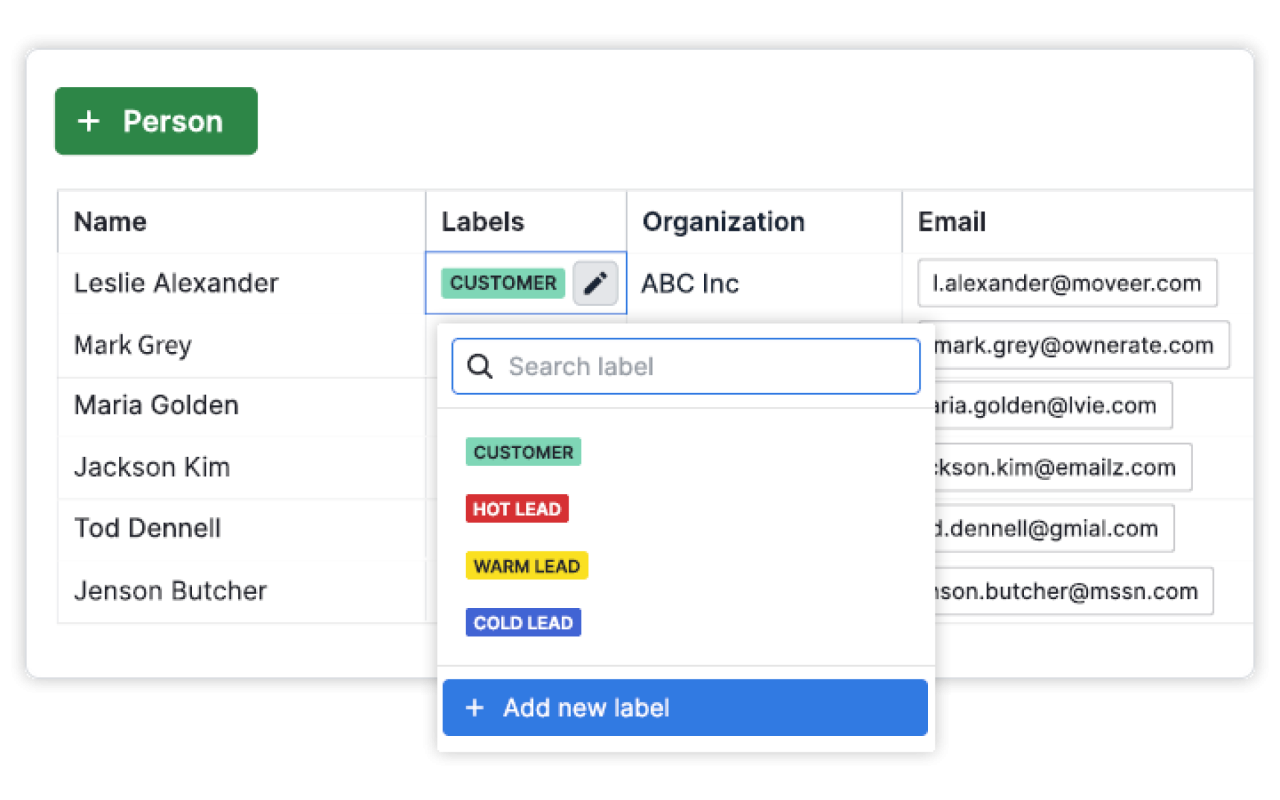Click the pencil edit icon beside CUSTOMER
This screenshot has height=800, width=1280.
(x=595, y=284)
